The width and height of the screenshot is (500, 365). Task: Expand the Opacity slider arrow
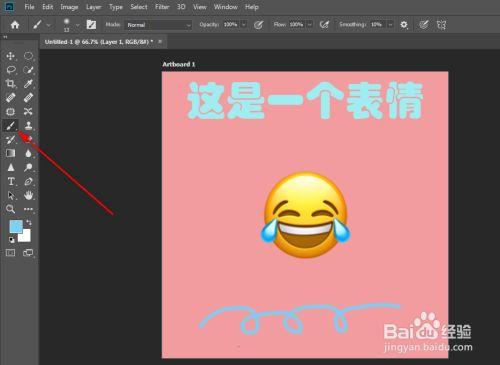(244, 25)
